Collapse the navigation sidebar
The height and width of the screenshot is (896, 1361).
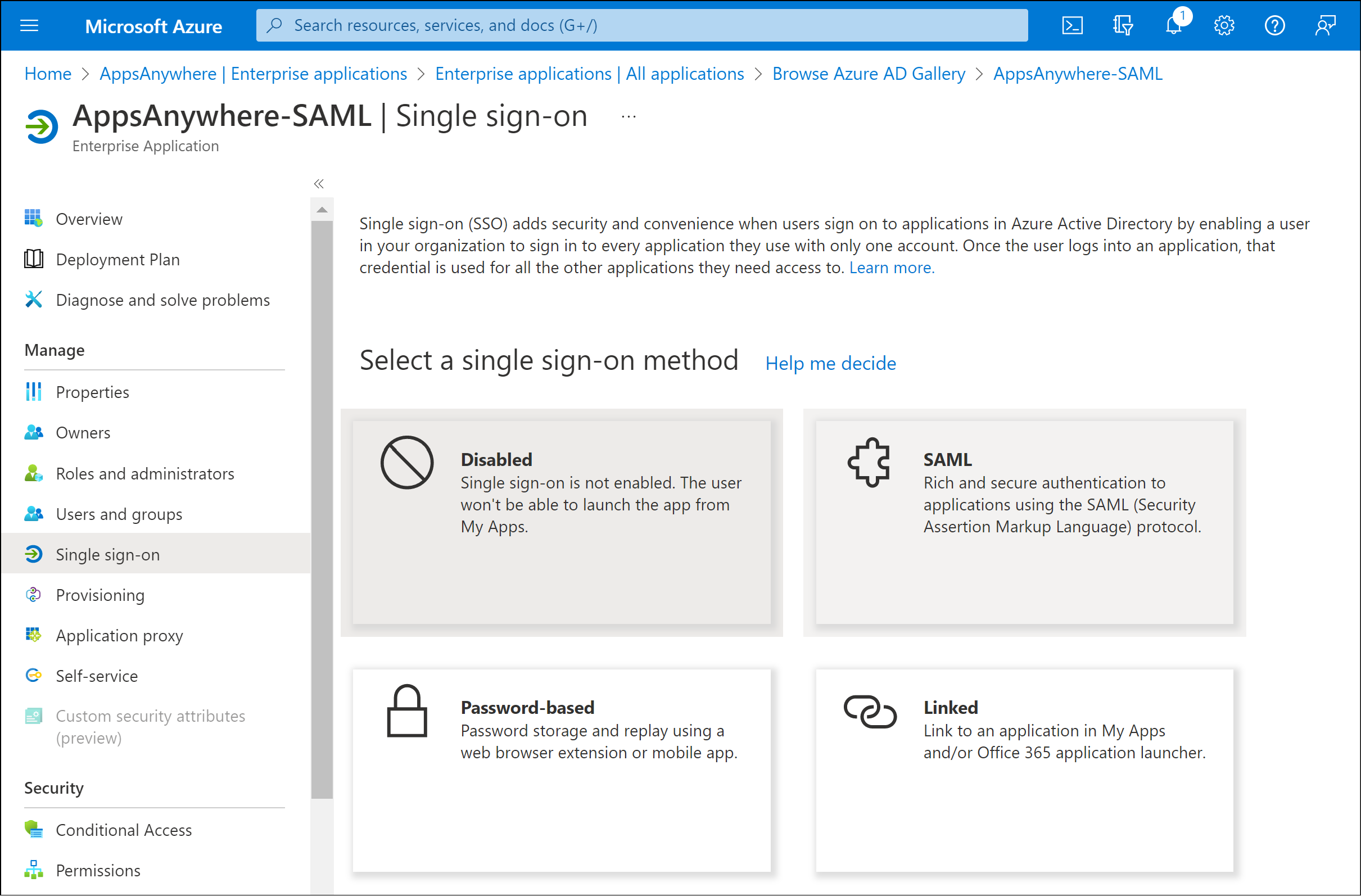tap(319, 184)
